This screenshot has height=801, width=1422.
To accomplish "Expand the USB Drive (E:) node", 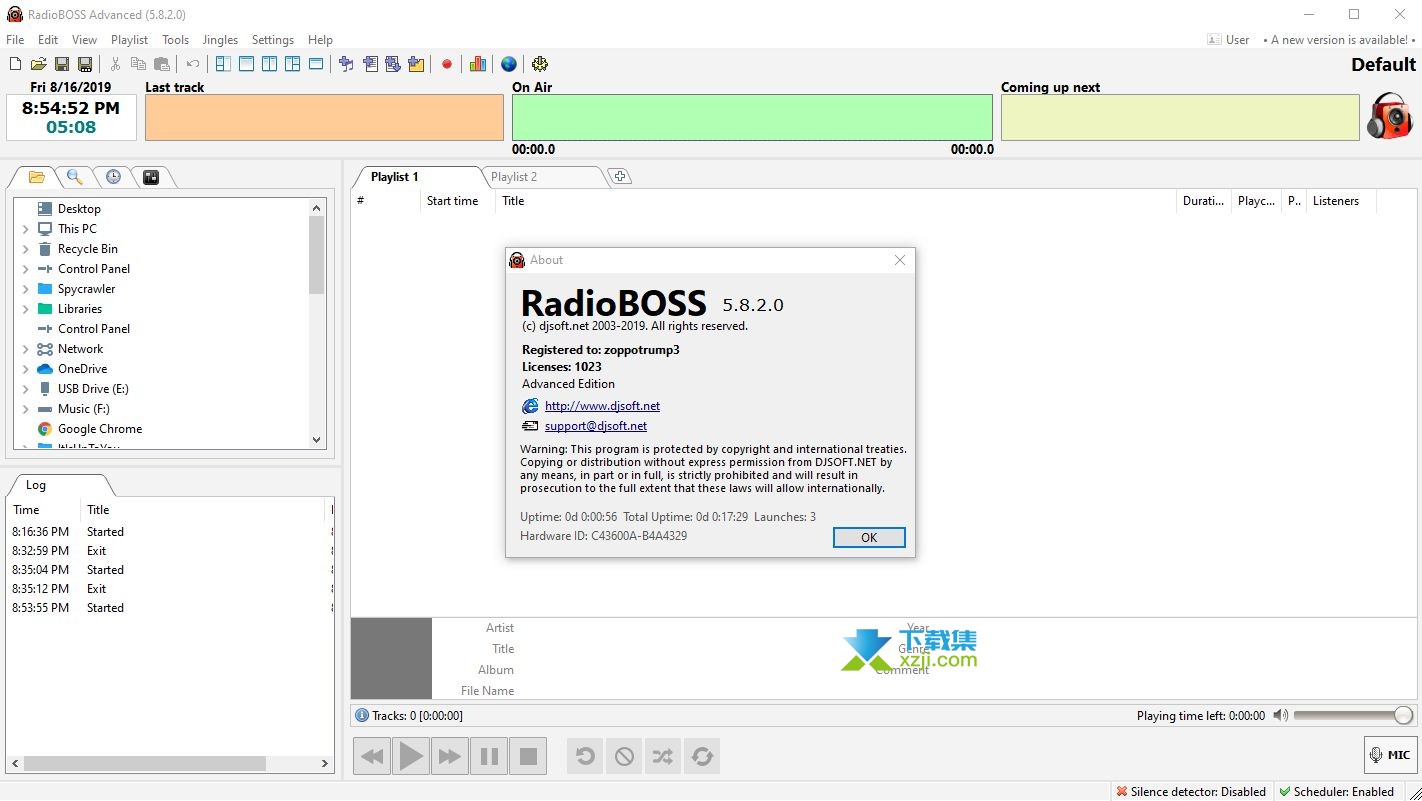I will coord(25,389).
